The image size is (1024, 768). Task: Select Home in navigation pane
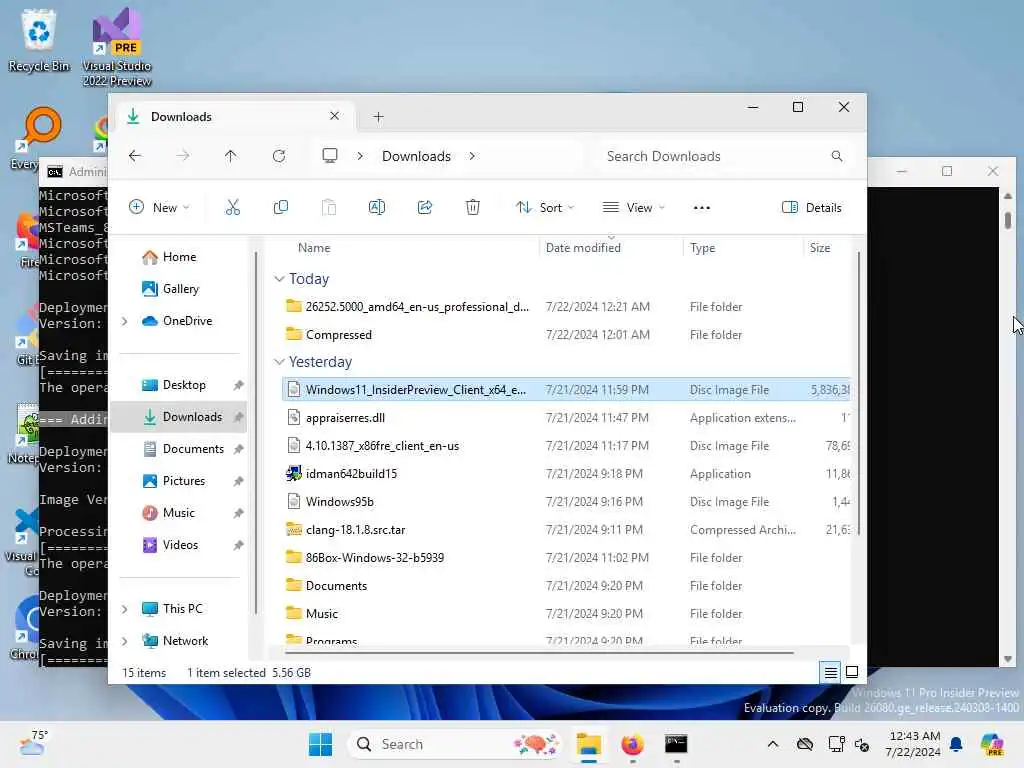(x=179, y=257)
